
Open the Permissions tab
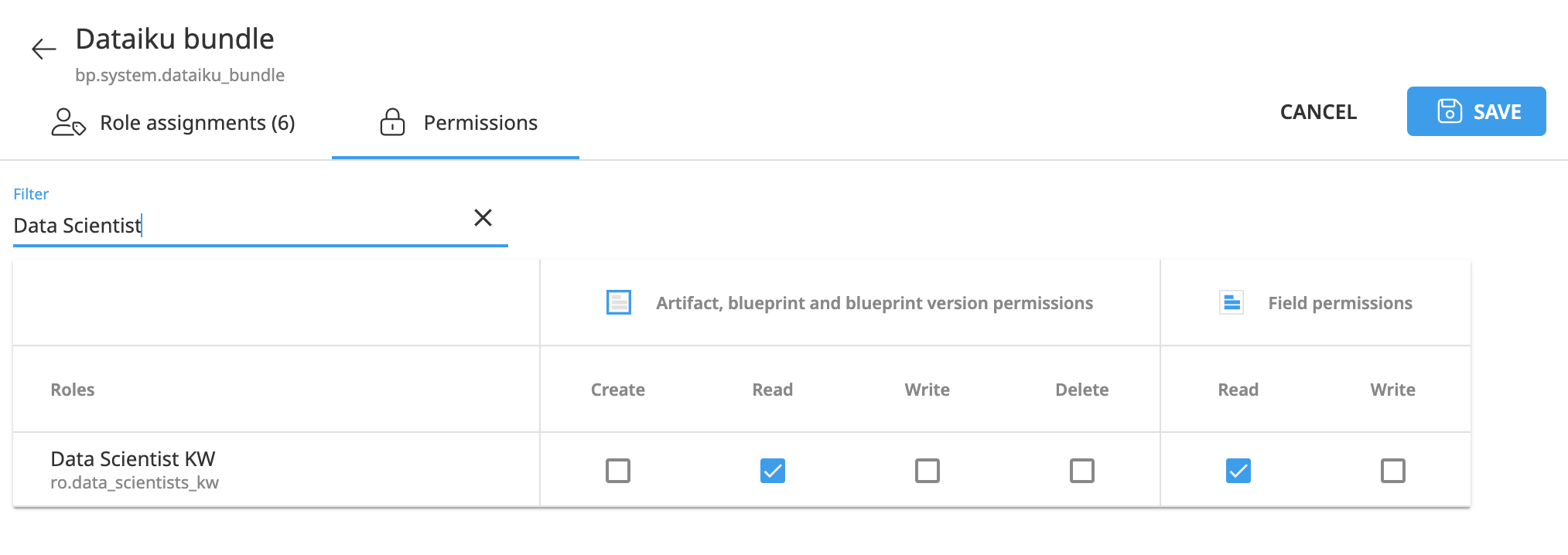click(456, 123)
